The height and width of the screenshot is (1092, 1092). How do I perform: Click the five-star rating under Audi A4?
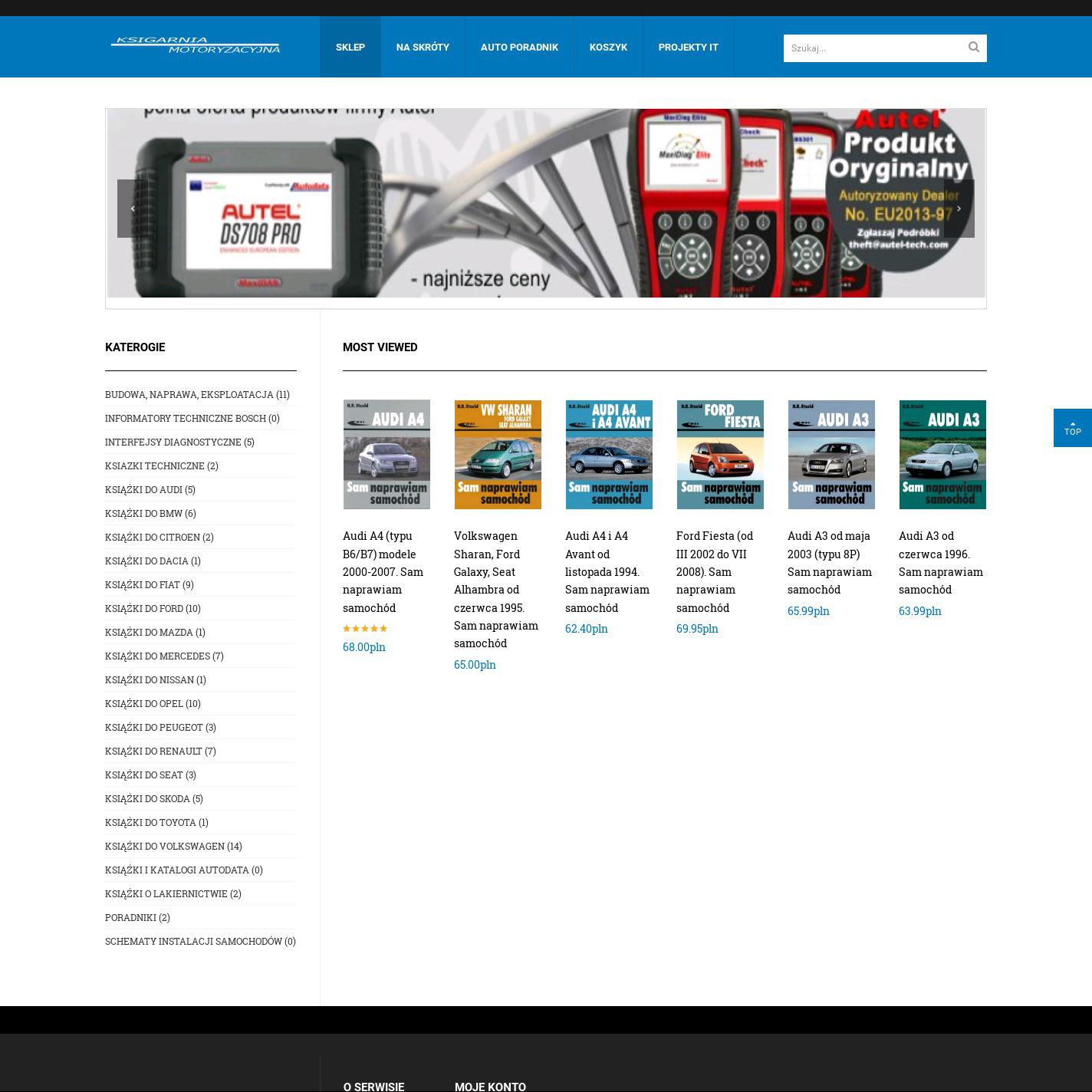pyautogui.click(x=365, y=629)
